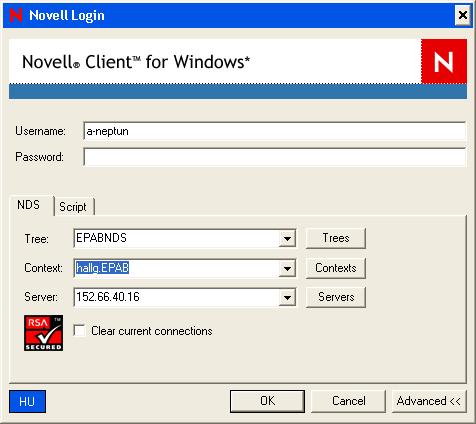Switch to the Script tab

[73, 207]
